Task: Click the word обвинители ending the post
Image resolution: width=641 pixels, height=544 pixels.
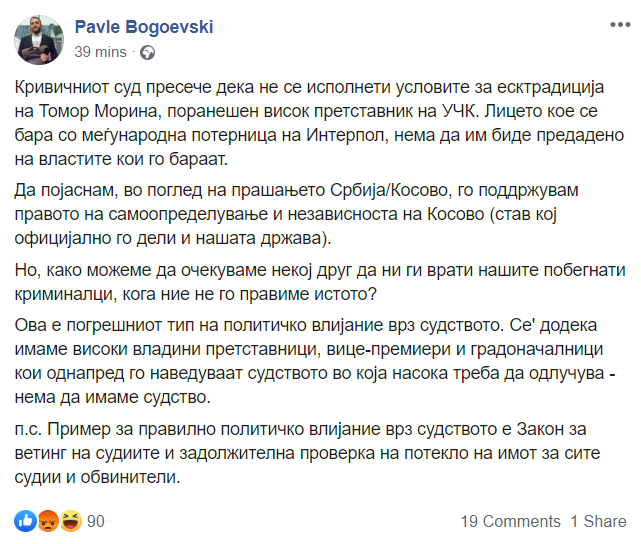Action: [x=130, y=477]
